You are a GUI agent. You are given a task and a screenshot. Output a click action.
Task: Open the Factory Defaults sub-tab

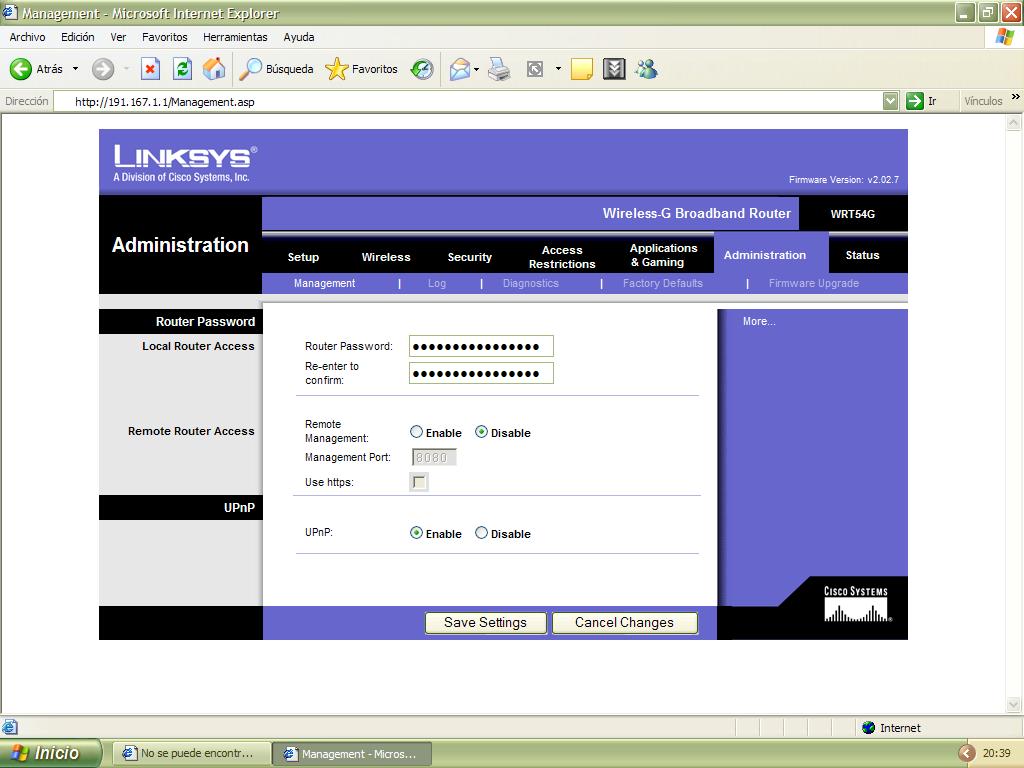[663, 283]
